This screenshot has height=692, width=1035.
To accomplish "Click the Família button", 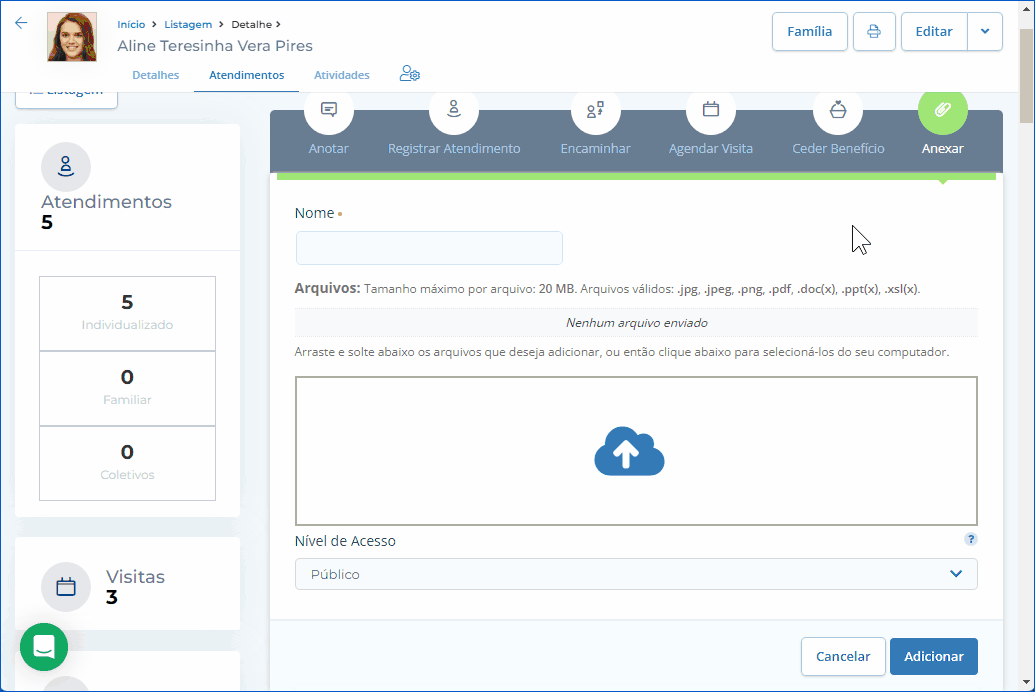I will (809, 32).
